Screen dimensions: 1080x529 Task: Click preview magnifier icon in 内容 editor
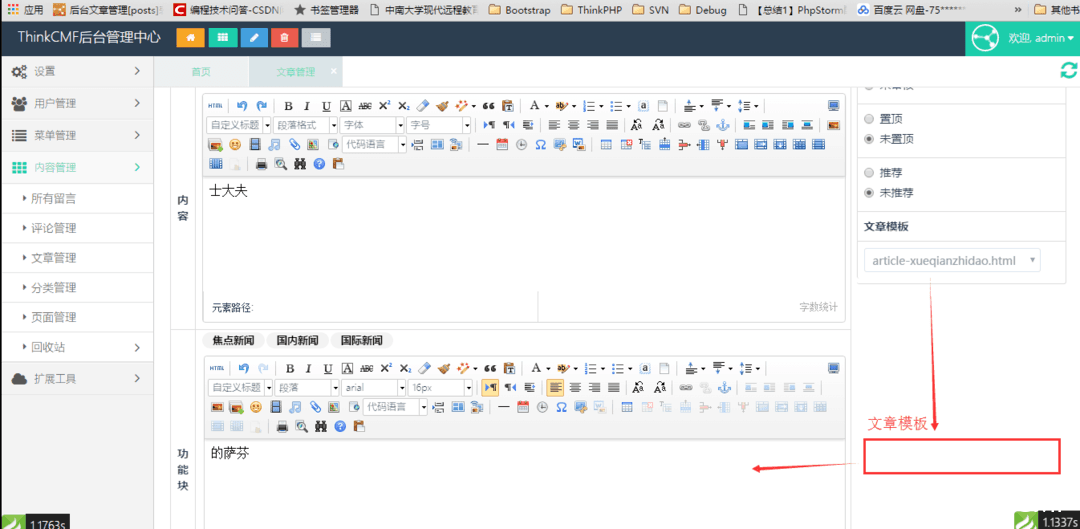[280, 164]
